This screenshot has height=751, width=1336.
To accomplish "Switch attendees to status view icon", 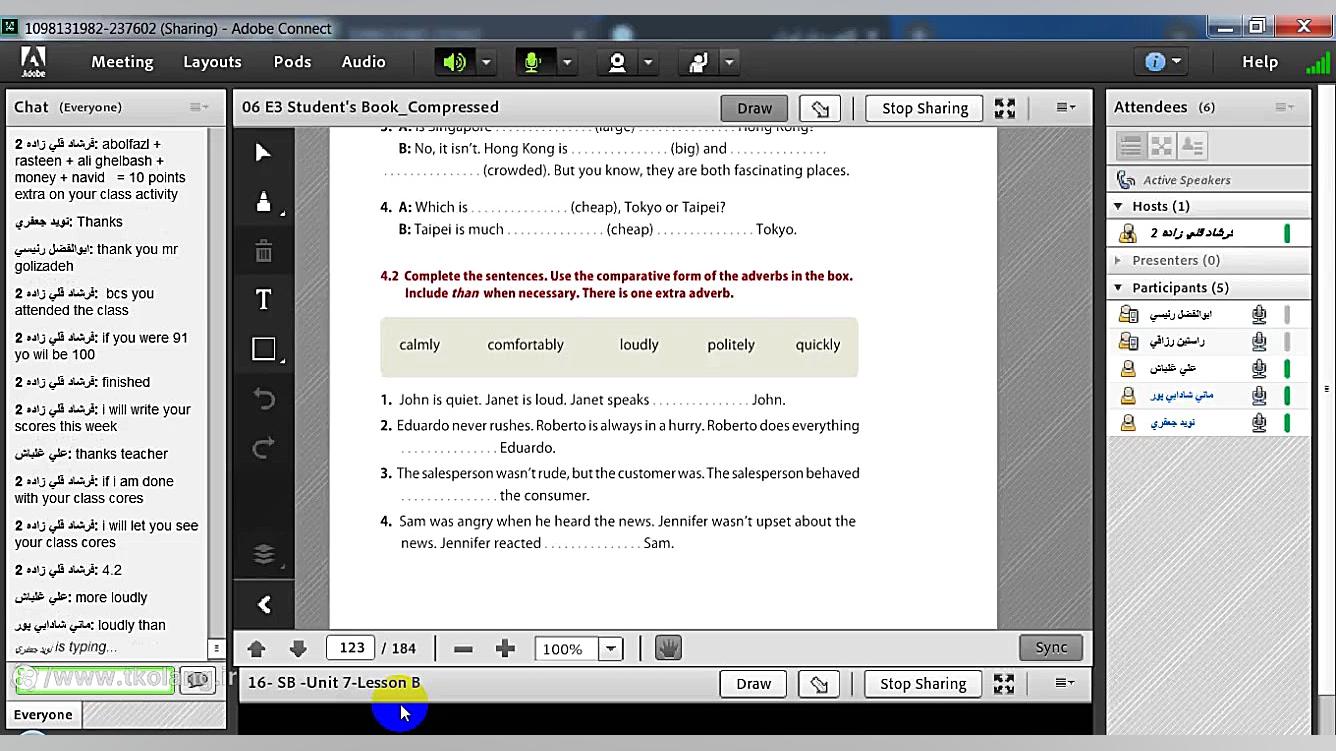I will [x=1192, y=146].
